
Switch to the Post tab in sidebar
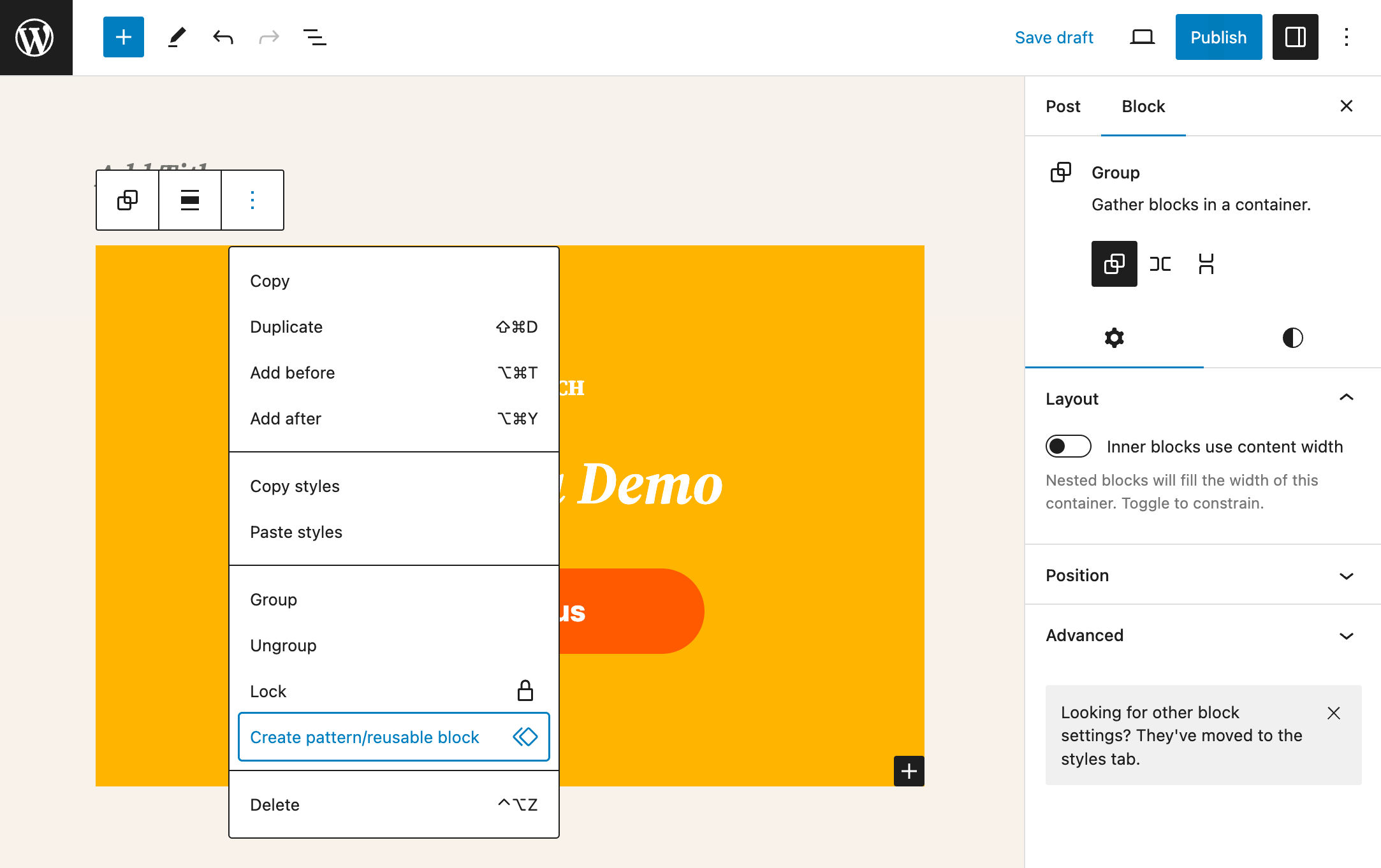[x=1064, y=106]
